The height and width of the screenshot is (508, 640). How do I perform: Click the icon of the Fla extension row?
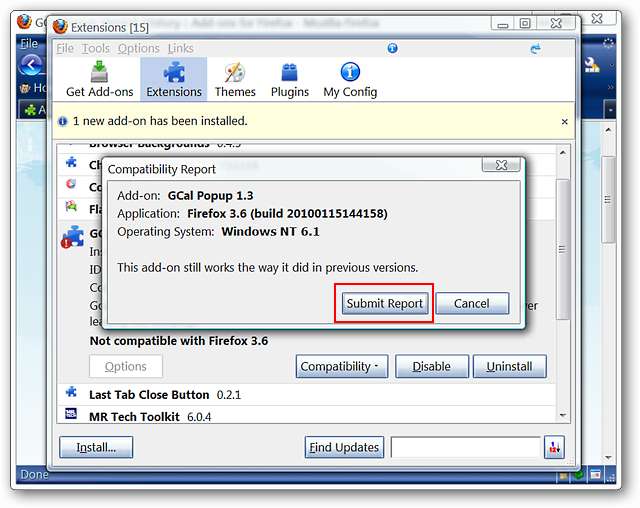pos(71,206)
